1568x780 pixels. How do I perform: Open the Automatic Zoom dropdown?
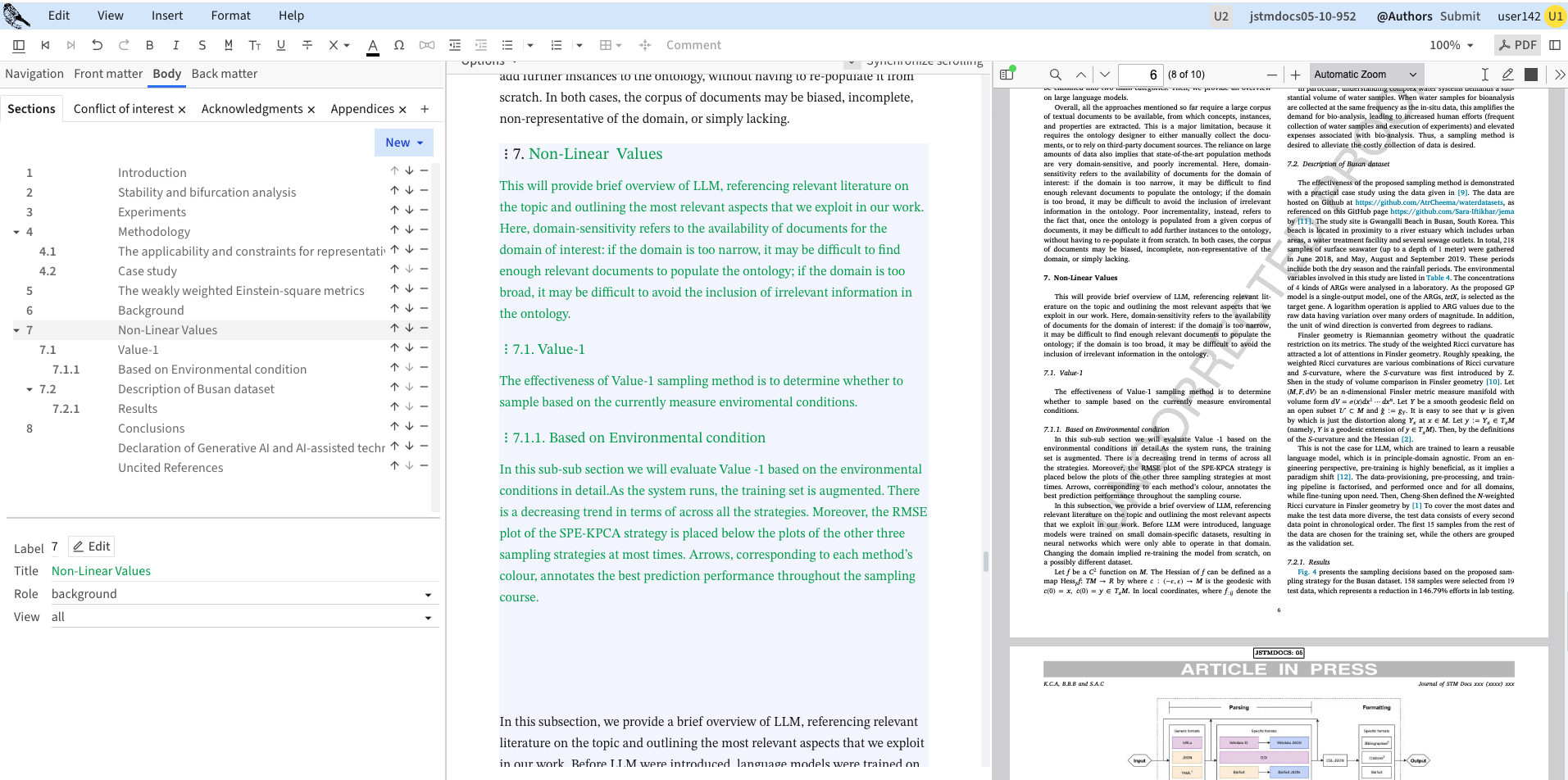1365,75
